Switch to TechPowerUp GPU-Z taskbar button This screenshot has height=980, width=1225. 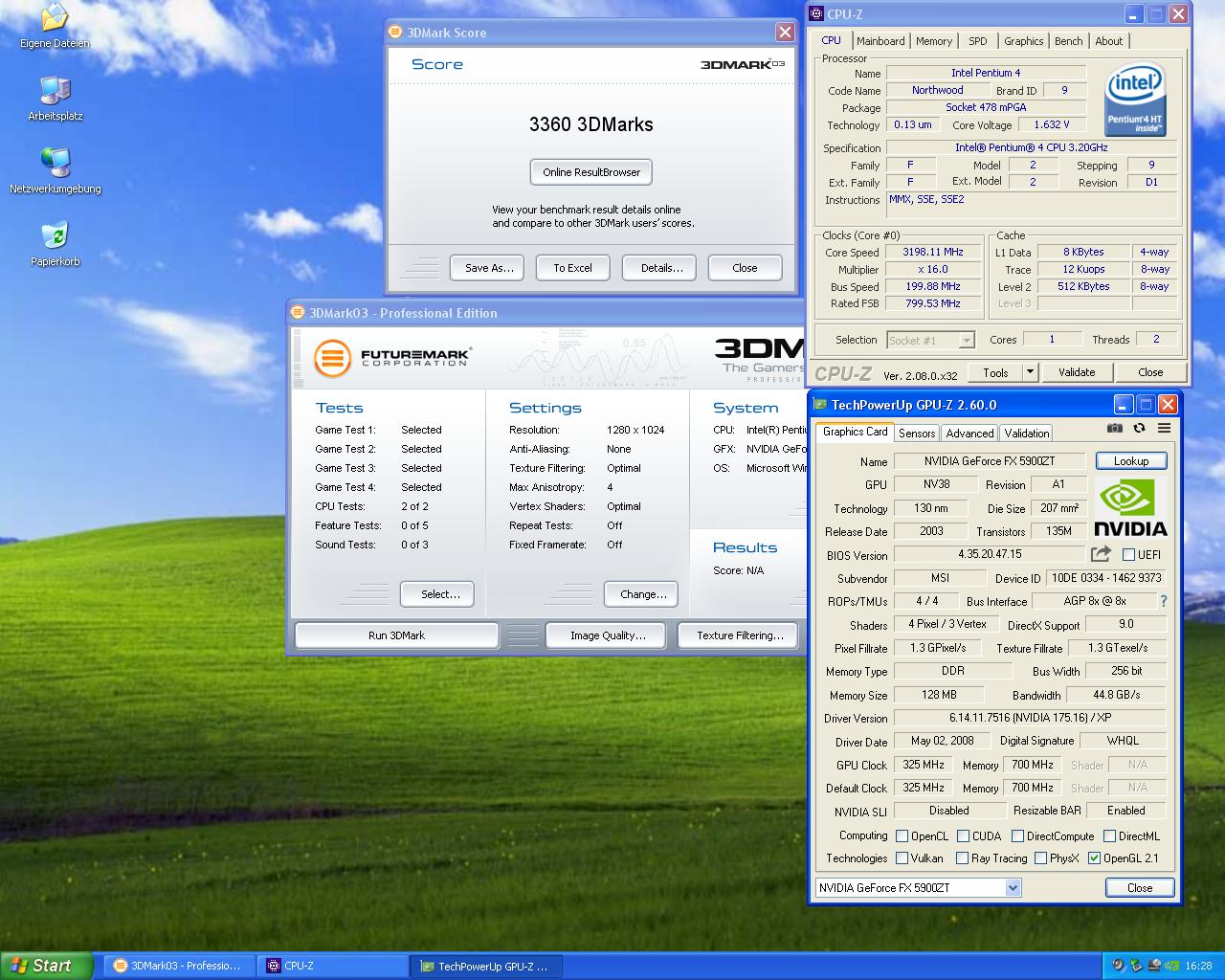[486, 967]
